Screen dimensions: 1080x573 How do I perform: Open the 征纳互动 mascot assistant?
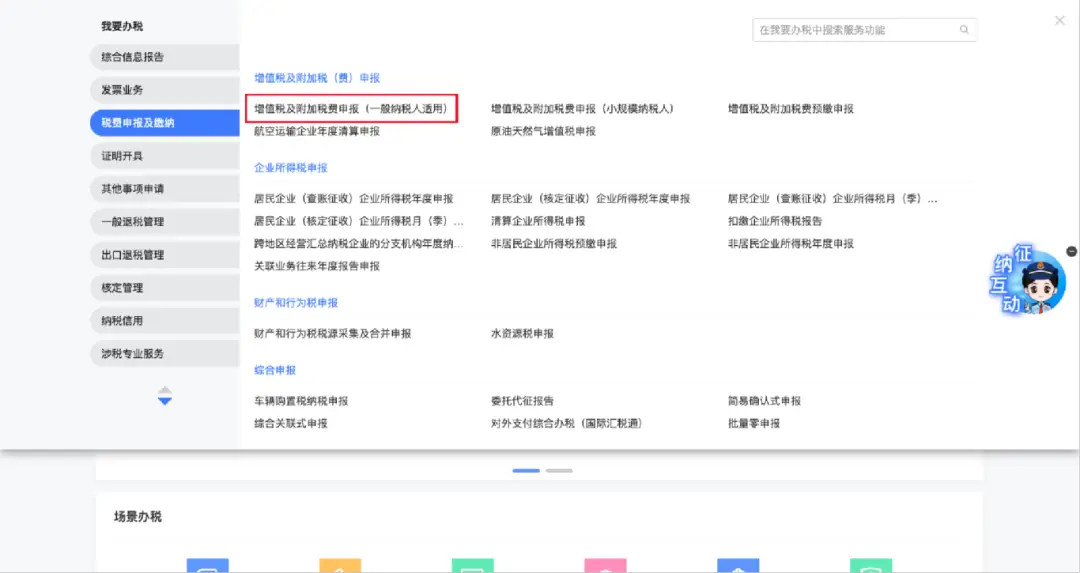tap(1029, 281)
